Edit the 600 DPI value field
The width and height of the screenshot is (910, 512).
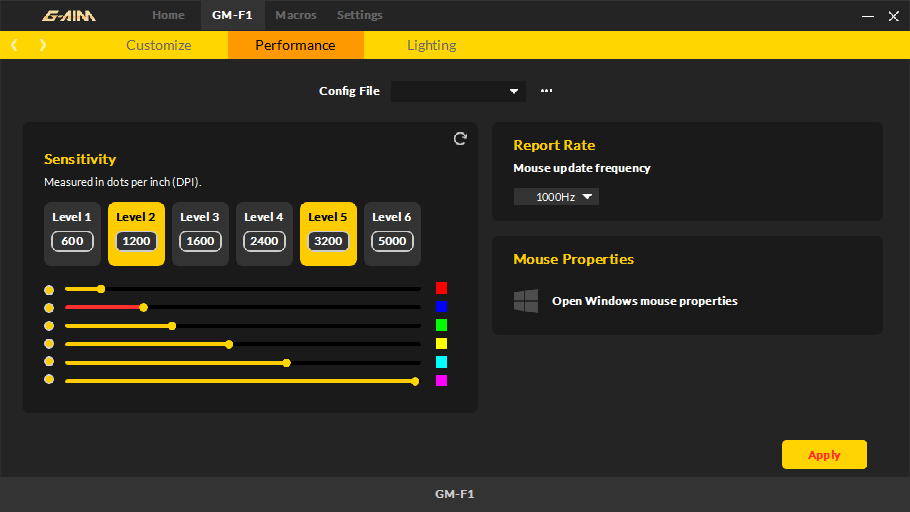[72, 241]
